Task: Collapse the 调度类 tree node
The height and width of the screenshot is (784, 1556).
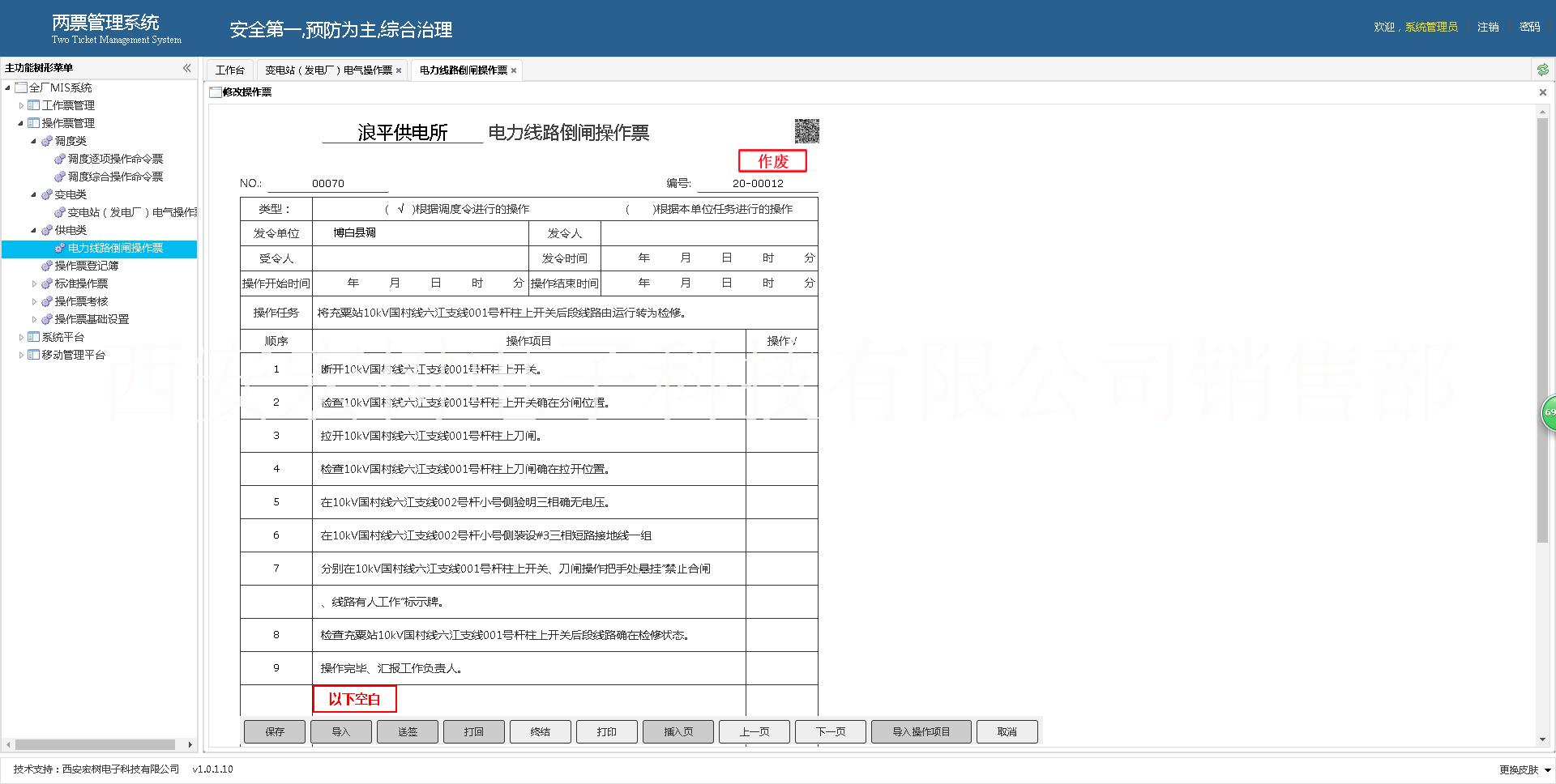Action: click(x=34, y=141)
